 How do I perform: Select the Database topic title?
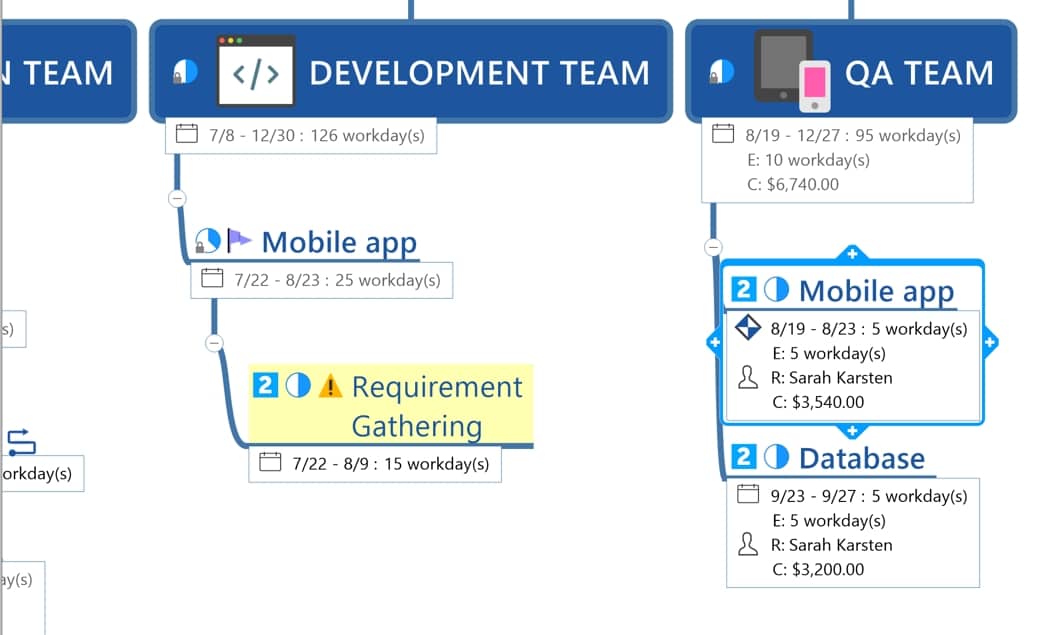point(861,458)
